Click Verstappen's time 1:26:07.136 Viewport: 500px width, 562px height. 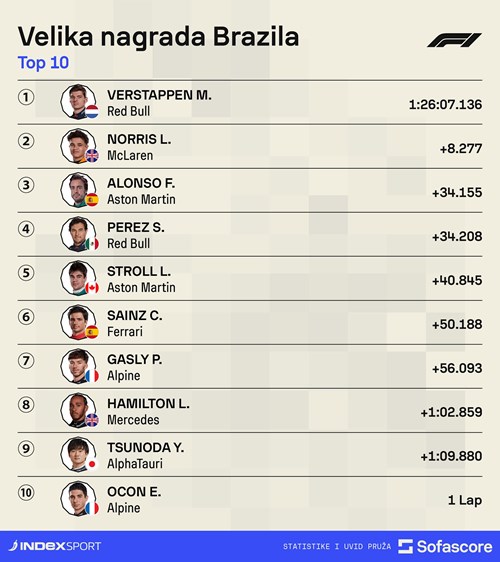coord(446,105)
